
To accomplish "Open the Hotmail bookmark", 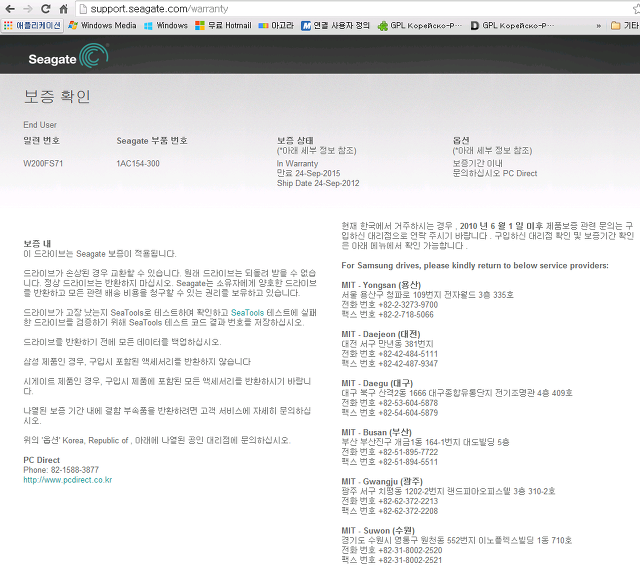I will click(223, 26).
